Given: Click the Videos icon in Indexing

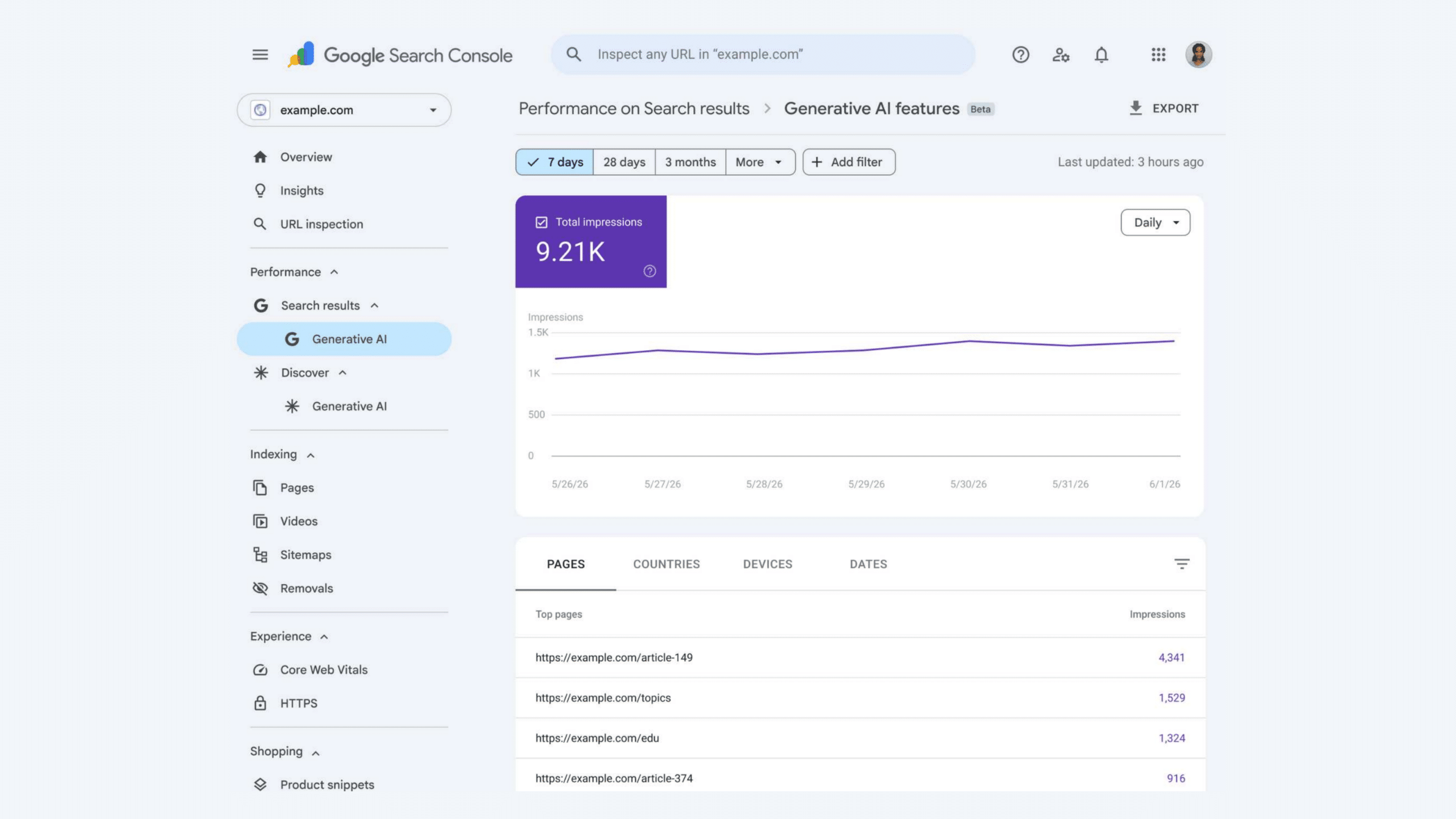Looking at the screenshot, I should pyautogui.click(x=260, y=521).
